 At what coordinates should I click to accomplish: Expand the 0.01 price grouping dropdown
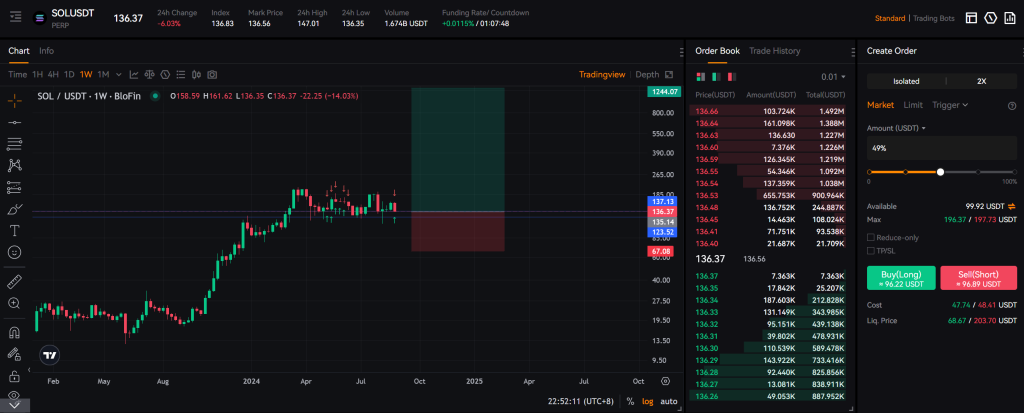[832, 76]
